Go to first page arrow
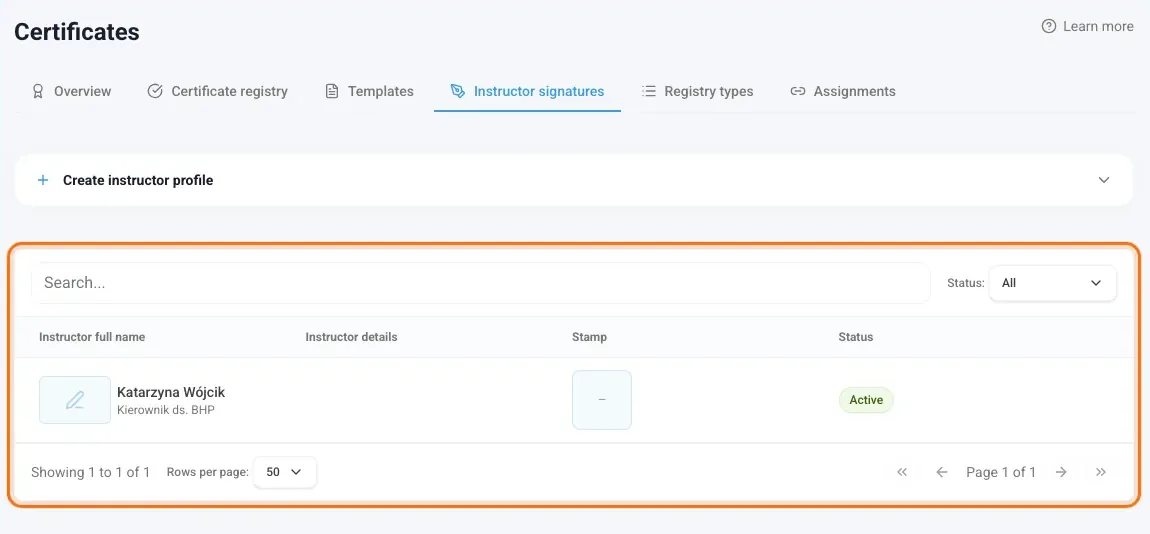Viewport: 1150px width, 534px height. pyautogui.click(x=902, y=472)
